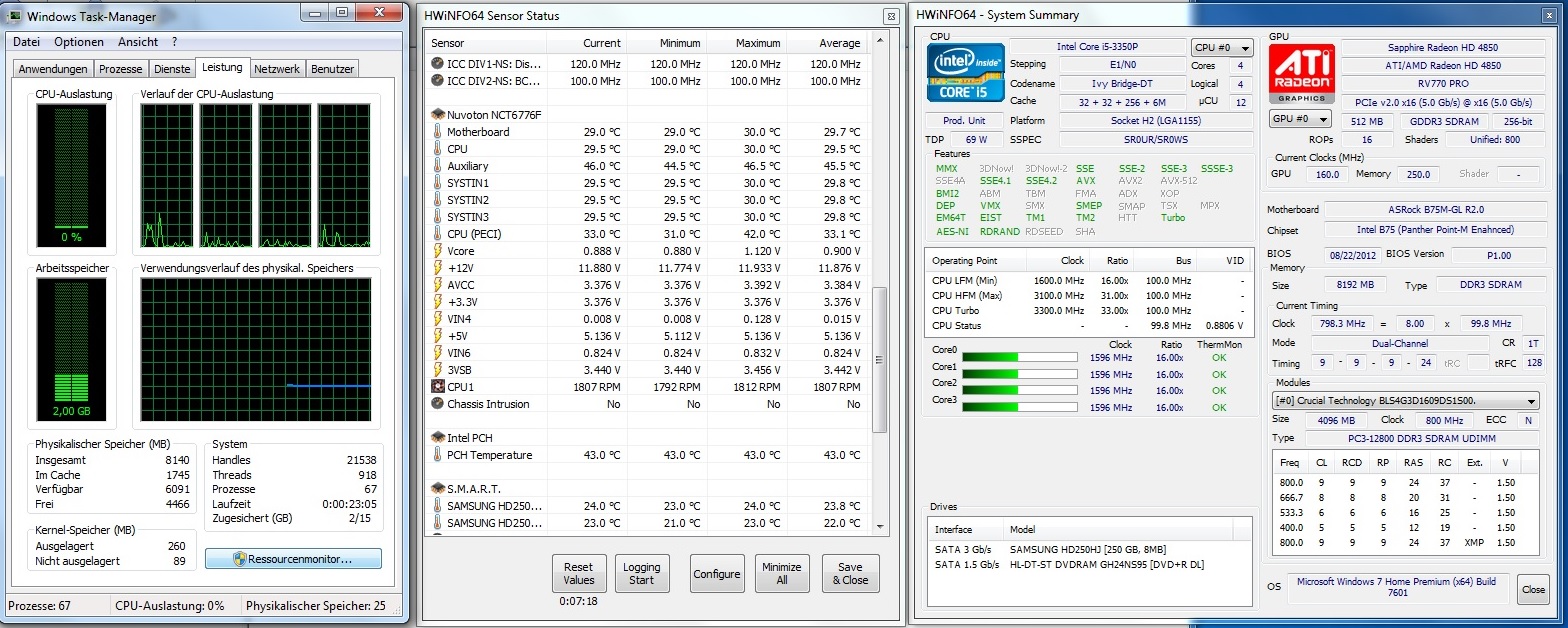Image resolution: width=1568 pixels, height=628 pixels.
Task: Click the Intel Core i5-3350P name field
Action: pos(1097,47)
